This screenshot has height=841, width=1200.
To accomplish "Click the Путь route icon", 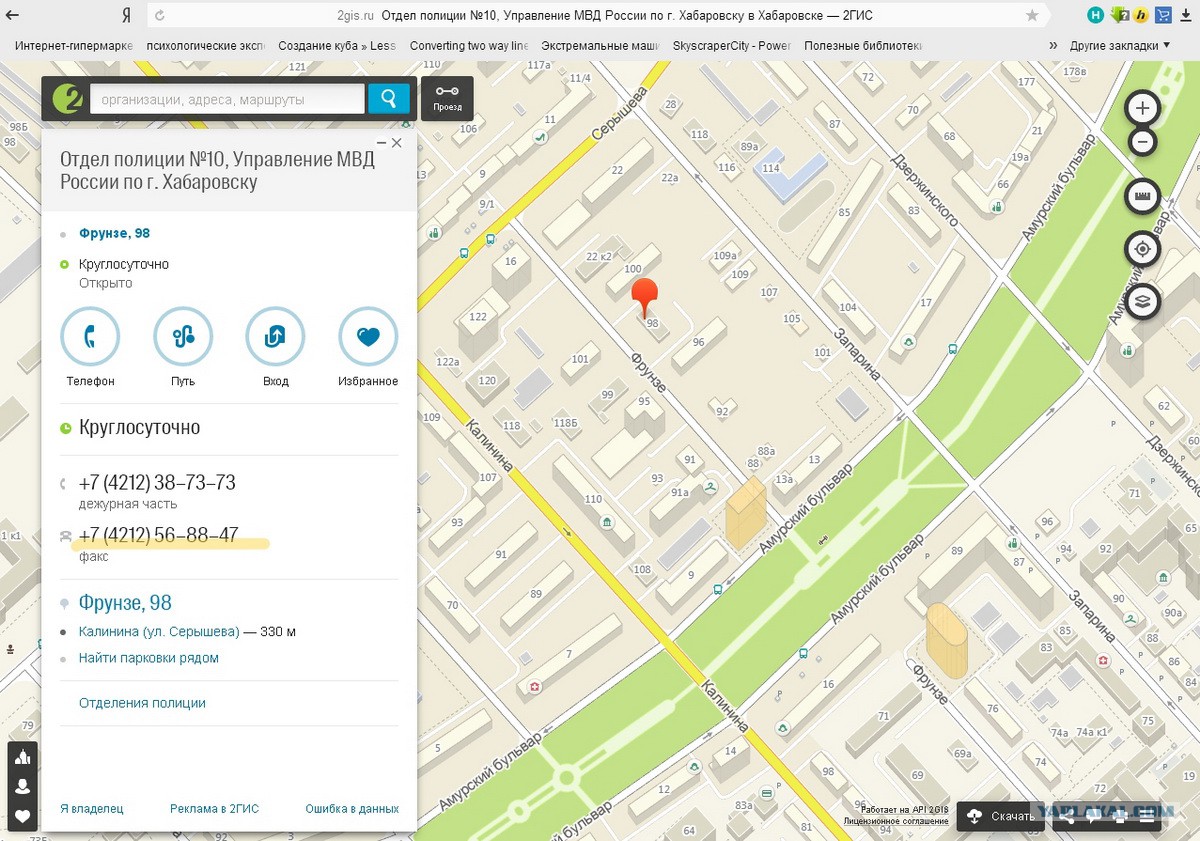I will [183, 337].
